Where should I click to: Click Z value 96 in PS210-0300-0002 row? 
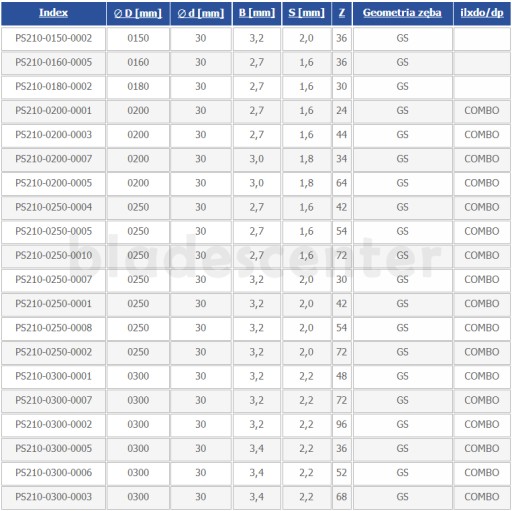click(342, 424)
